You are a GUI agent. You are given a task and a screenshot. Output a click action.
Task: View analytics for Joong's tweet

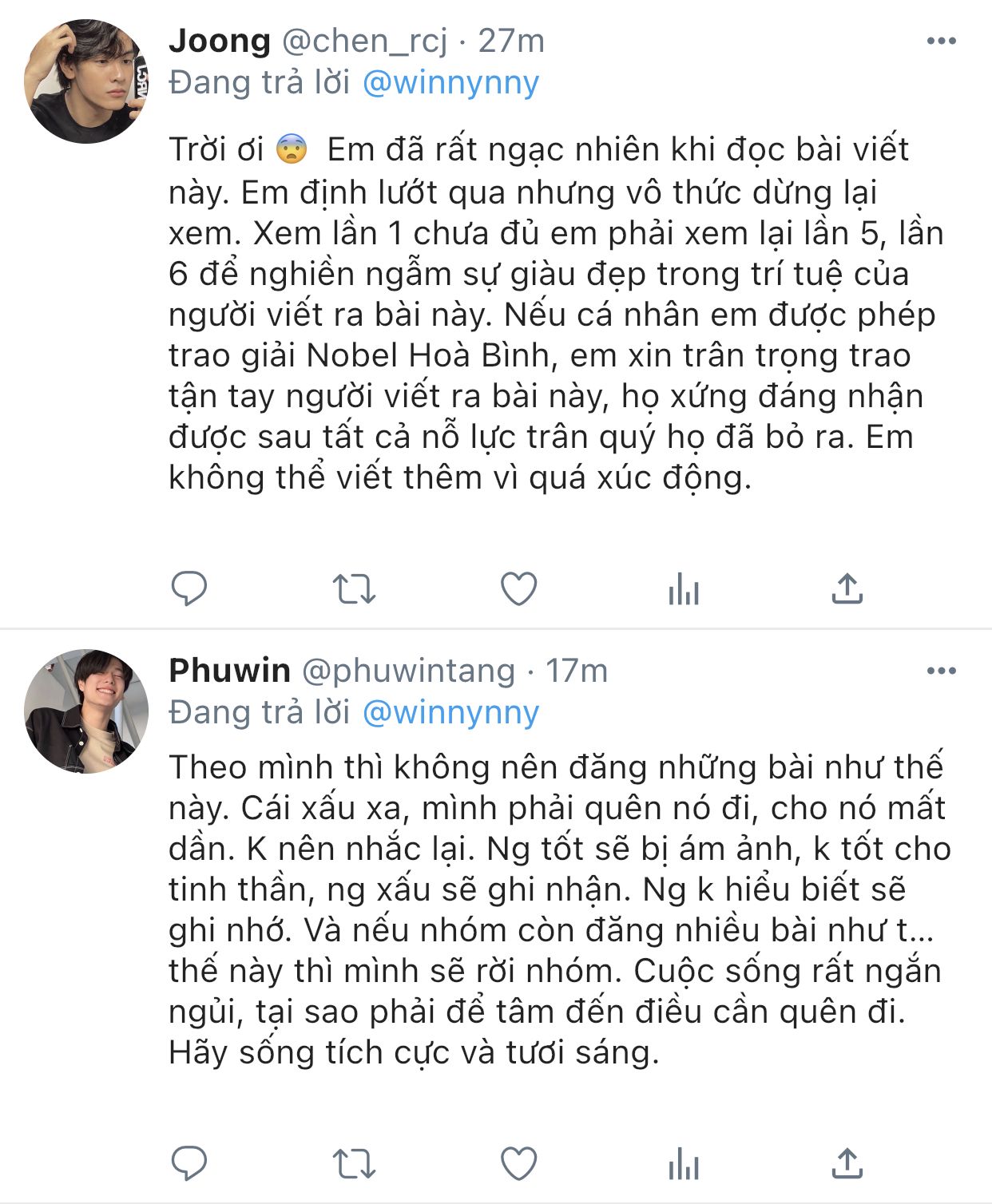pos(684,591)
